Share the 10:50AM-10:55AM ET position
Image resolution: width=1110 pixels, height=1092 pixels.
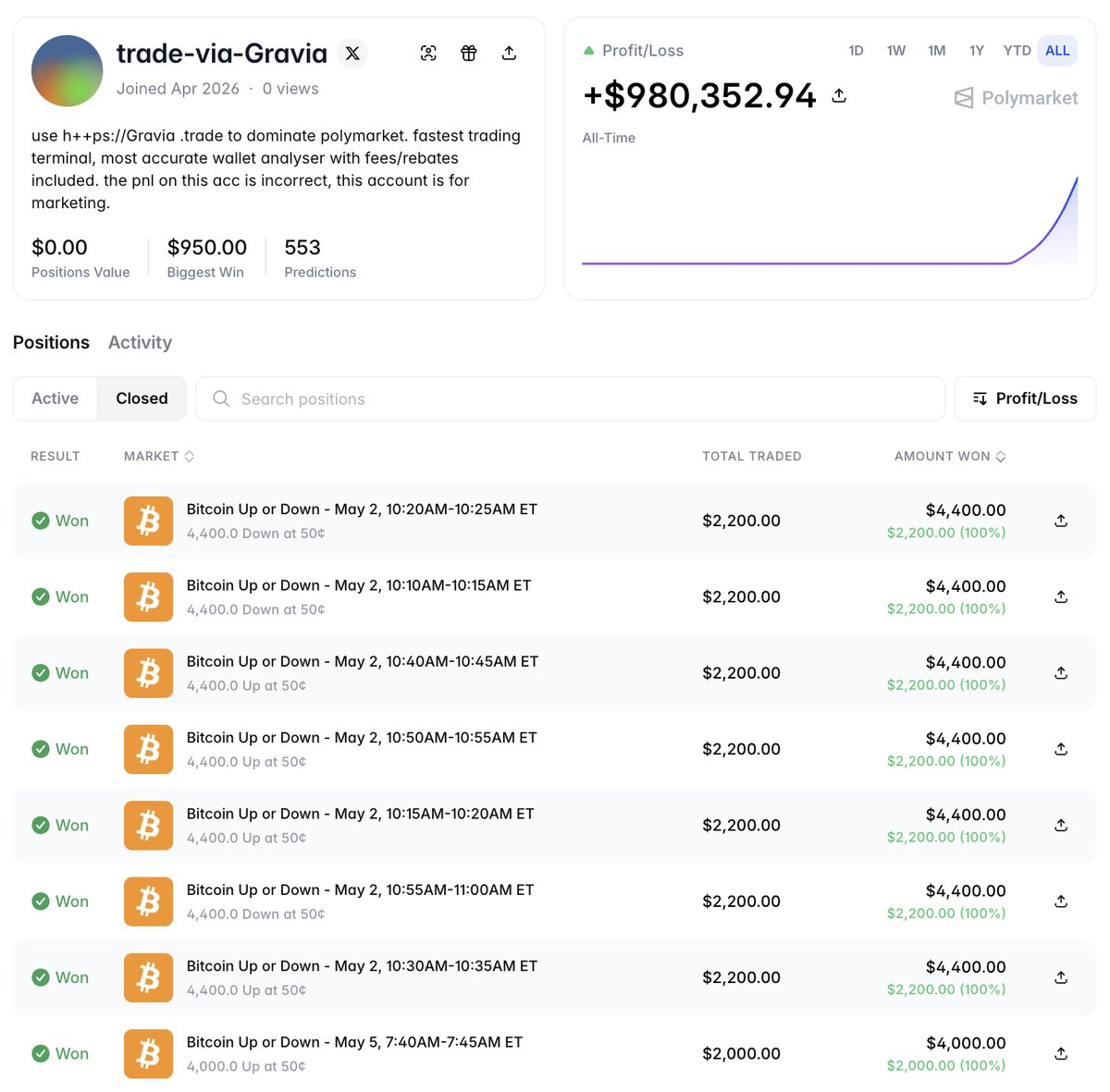point(1061,749)
